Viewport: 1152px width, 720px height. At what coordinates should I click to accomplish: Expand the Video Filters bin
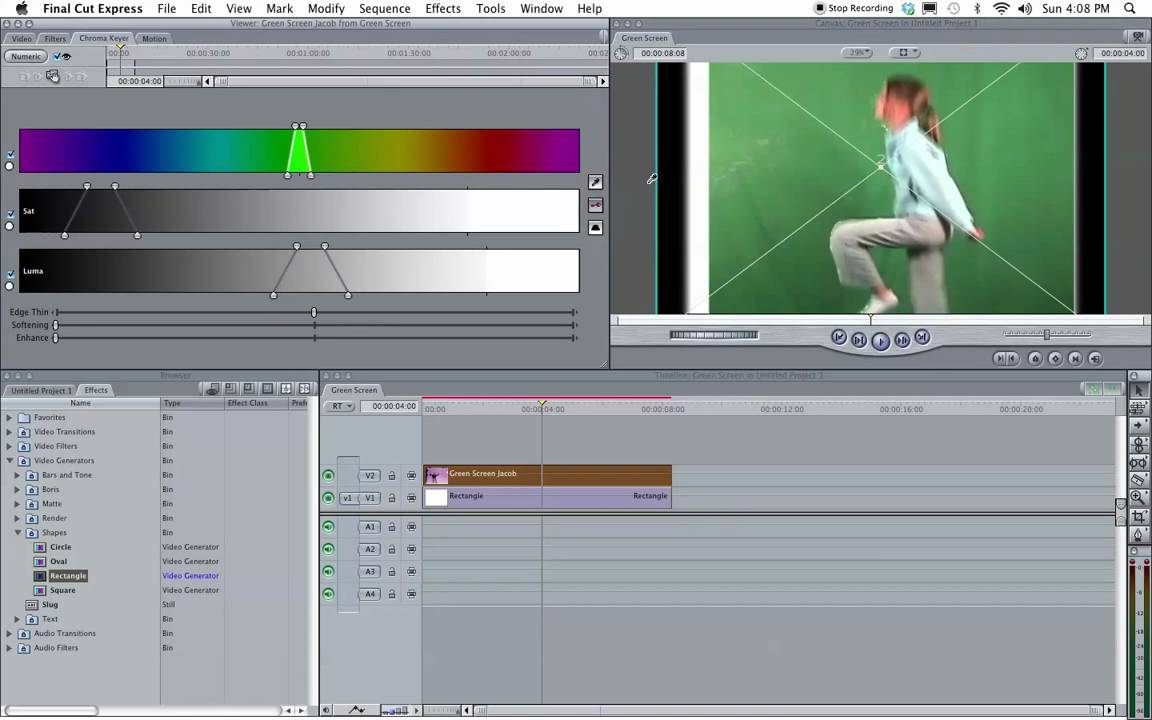pyautogui.click(x=9, y=446)
